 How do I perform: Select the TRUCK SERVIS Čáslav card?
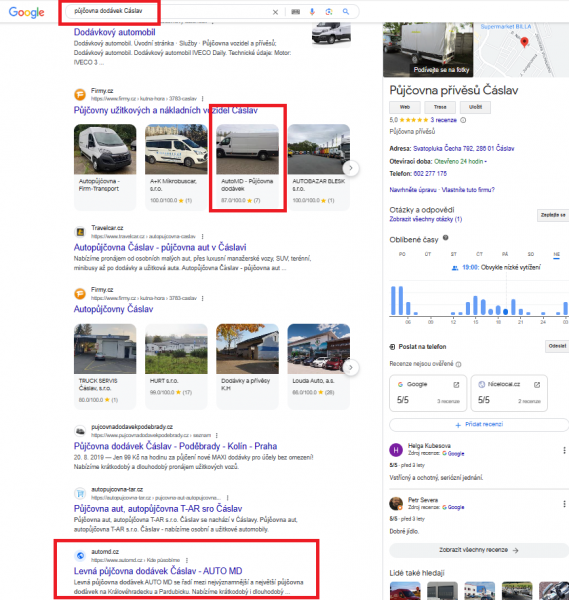point(105,367)
